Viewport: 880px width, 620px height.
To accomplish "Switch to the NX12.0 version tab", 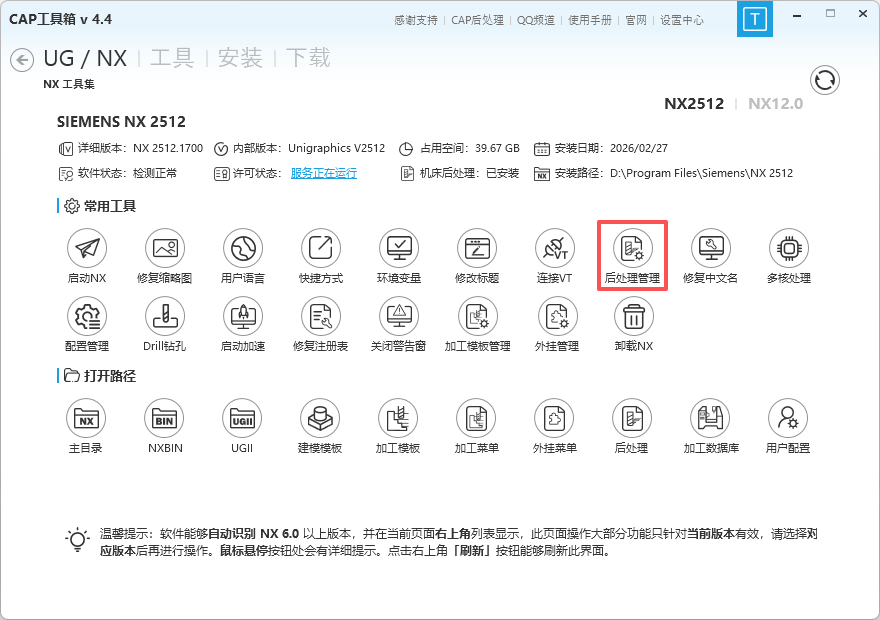I will [x=776, y=104].
